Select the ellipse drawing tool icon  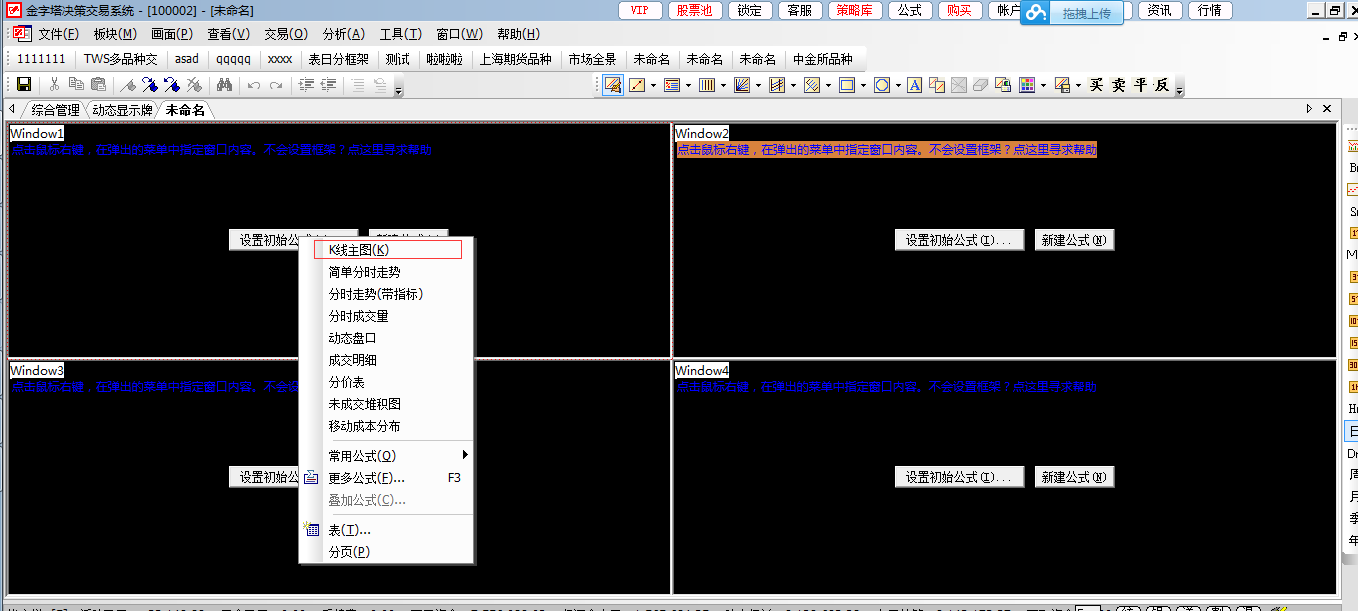point(881,85)
